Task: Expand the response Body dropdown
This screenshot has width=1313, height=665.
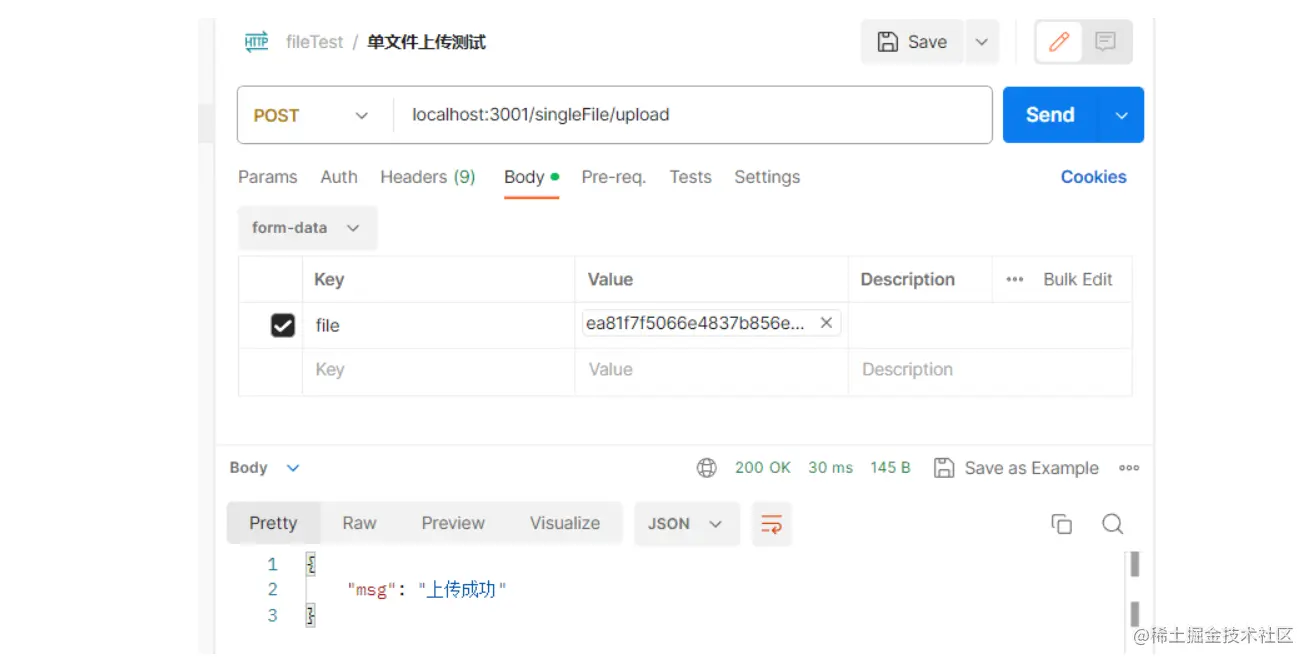Action: (265, 468)
